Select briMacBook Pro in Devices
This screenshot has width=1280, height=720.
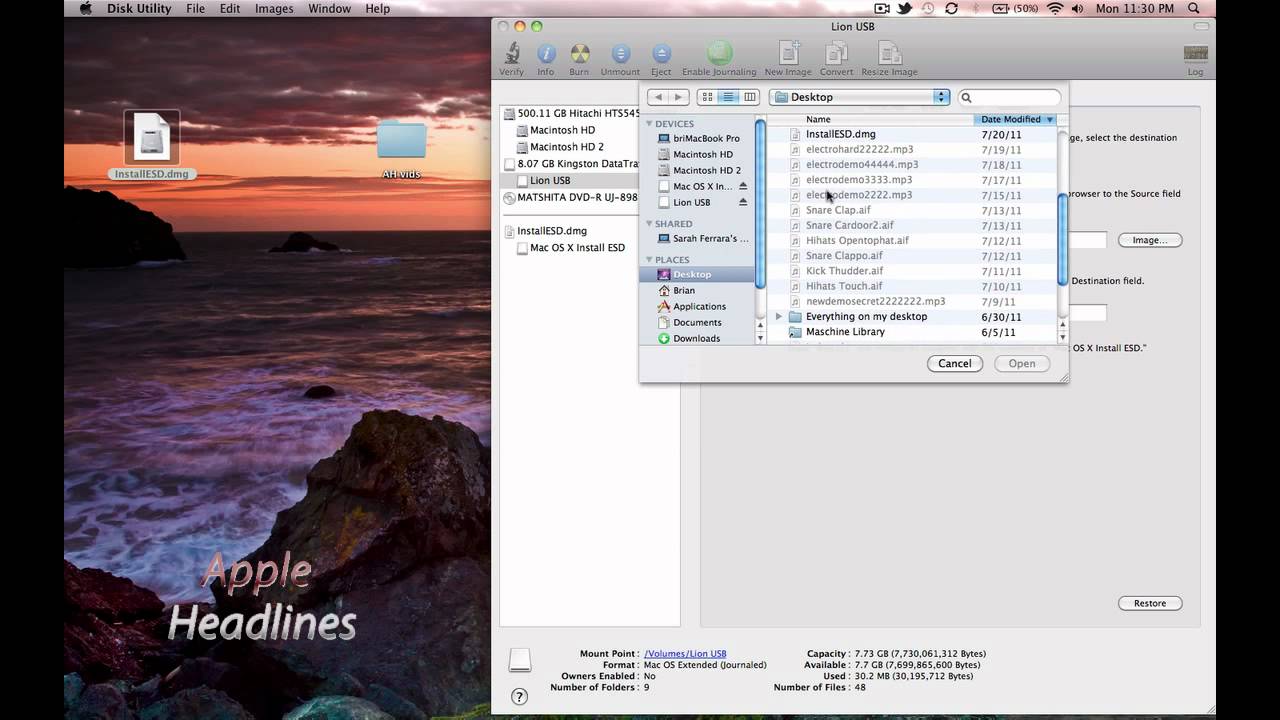(x=698, y=138)
